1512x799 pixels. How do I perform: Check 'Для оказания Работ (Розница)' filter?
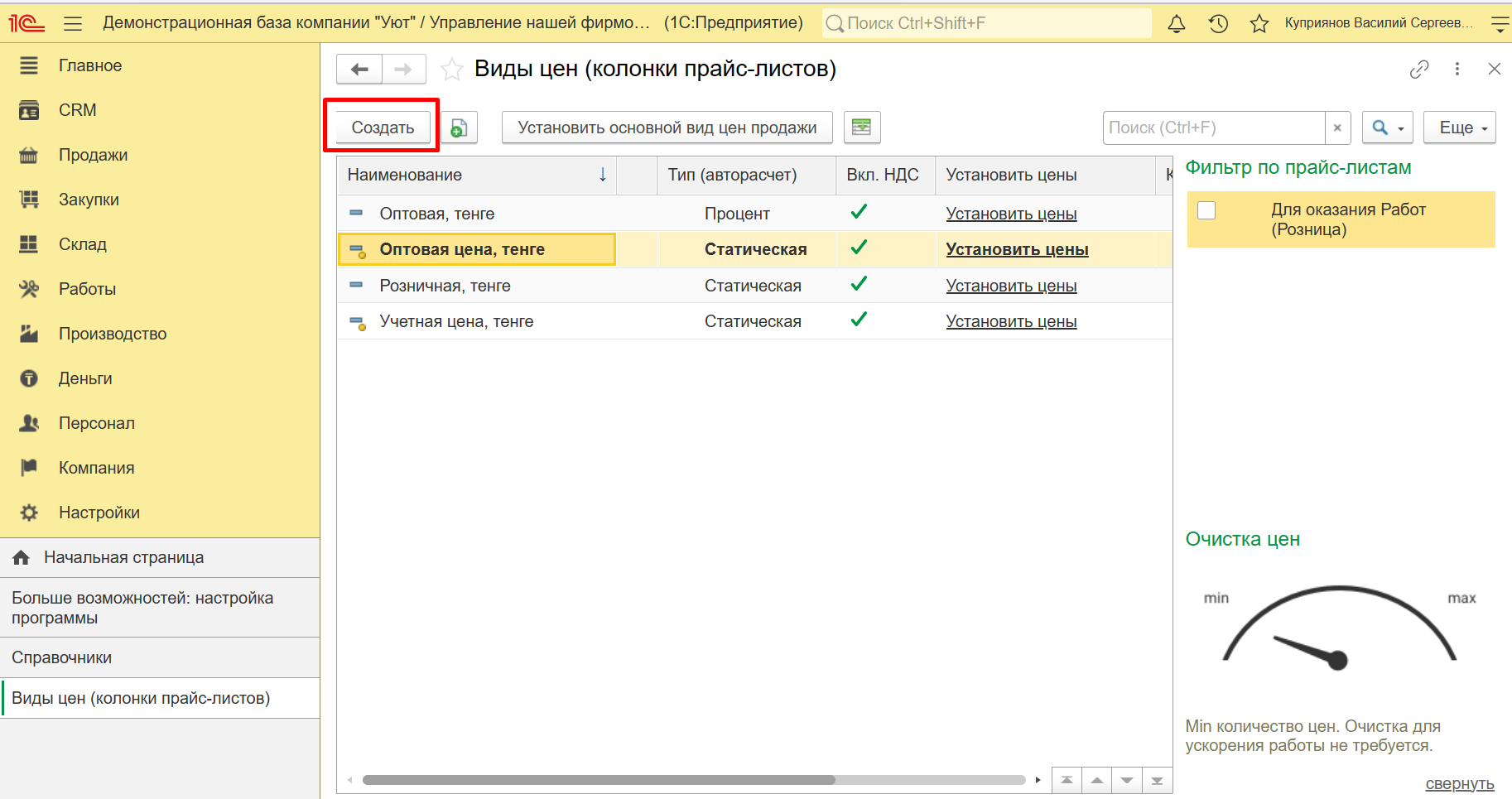[1206, 210]
